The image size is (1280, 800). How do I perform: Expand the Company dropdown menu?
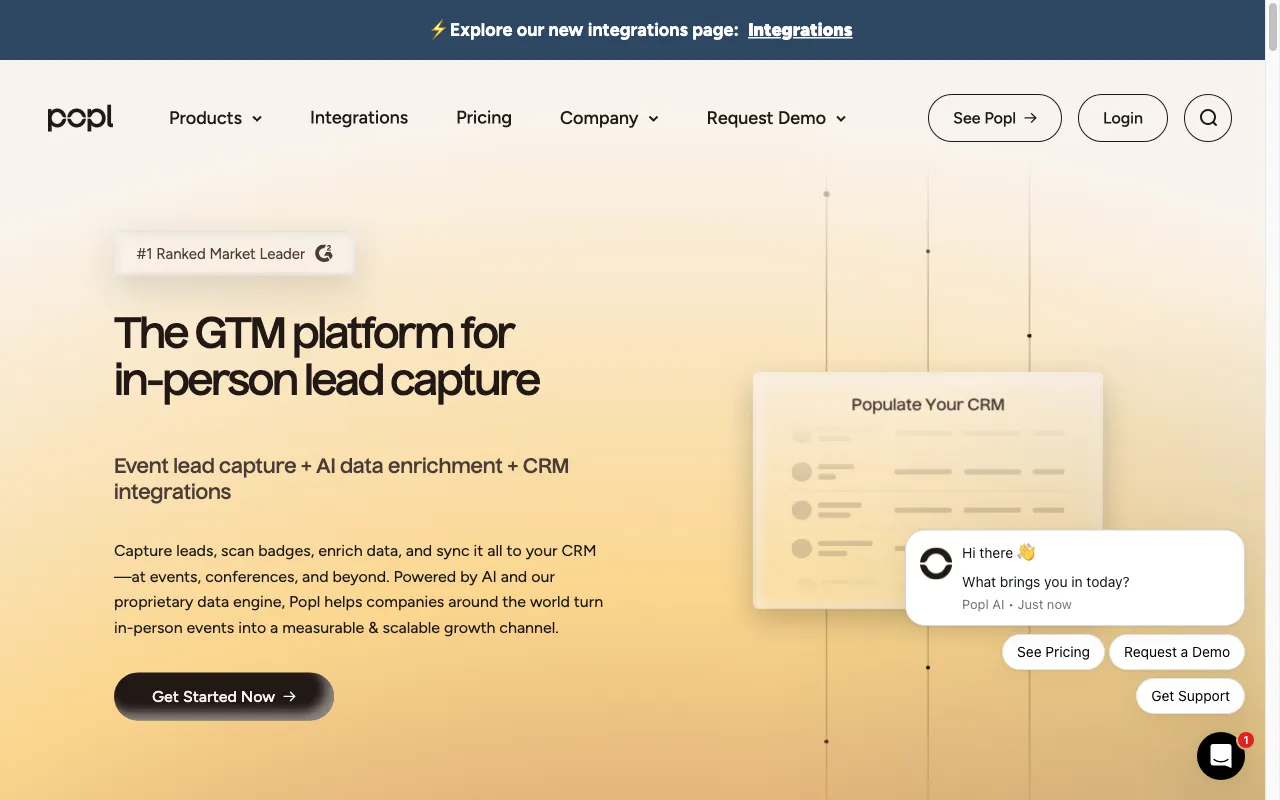point(609,118)
